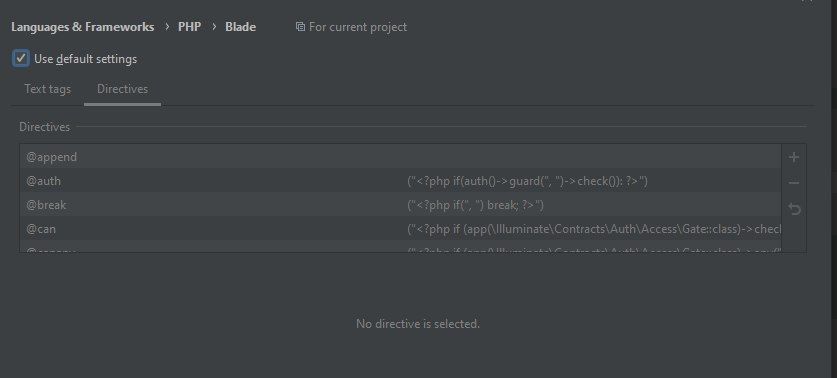Image resolution: width=837 pixels, height=378 pixels.
Task: Switch to the Text tags tab
Action: click(x=48, y=89)
